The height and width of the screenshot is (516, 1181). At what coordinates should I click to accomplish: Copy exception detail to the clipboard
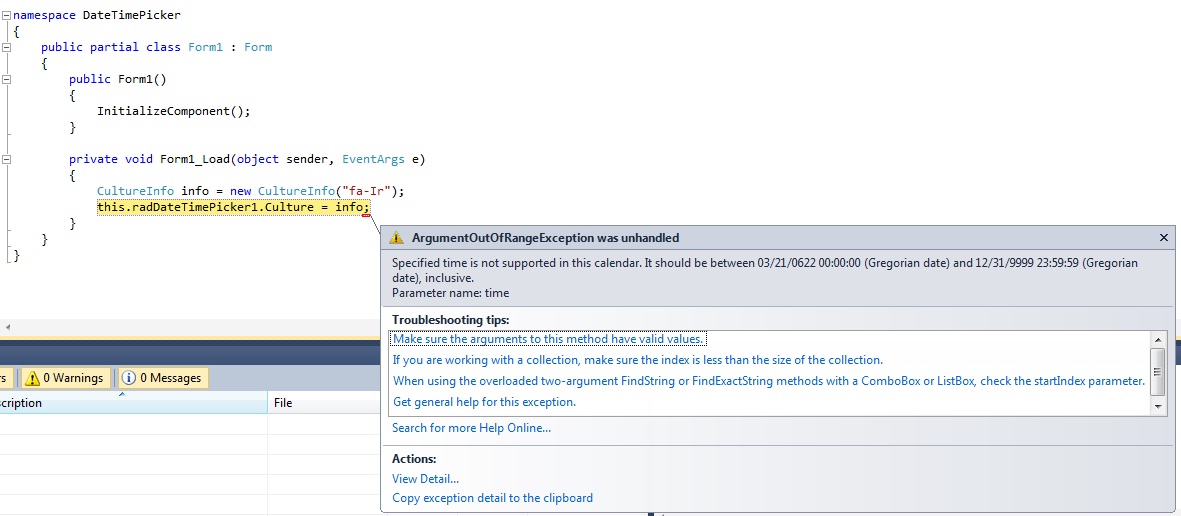493,498
